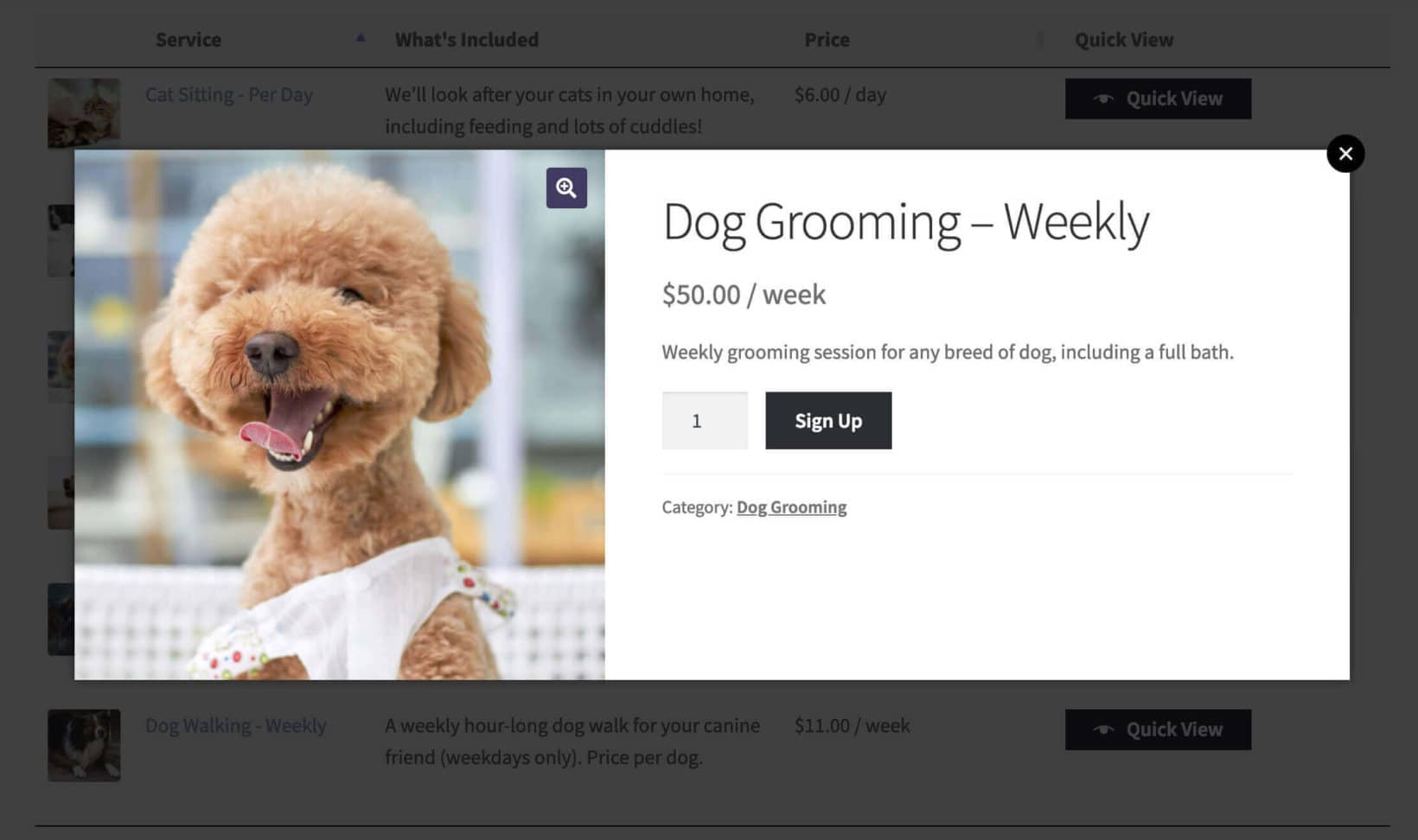Open the Cat Sitting - Per Day link
This screenshot has height=840, width=1418.
coord(228,95)
